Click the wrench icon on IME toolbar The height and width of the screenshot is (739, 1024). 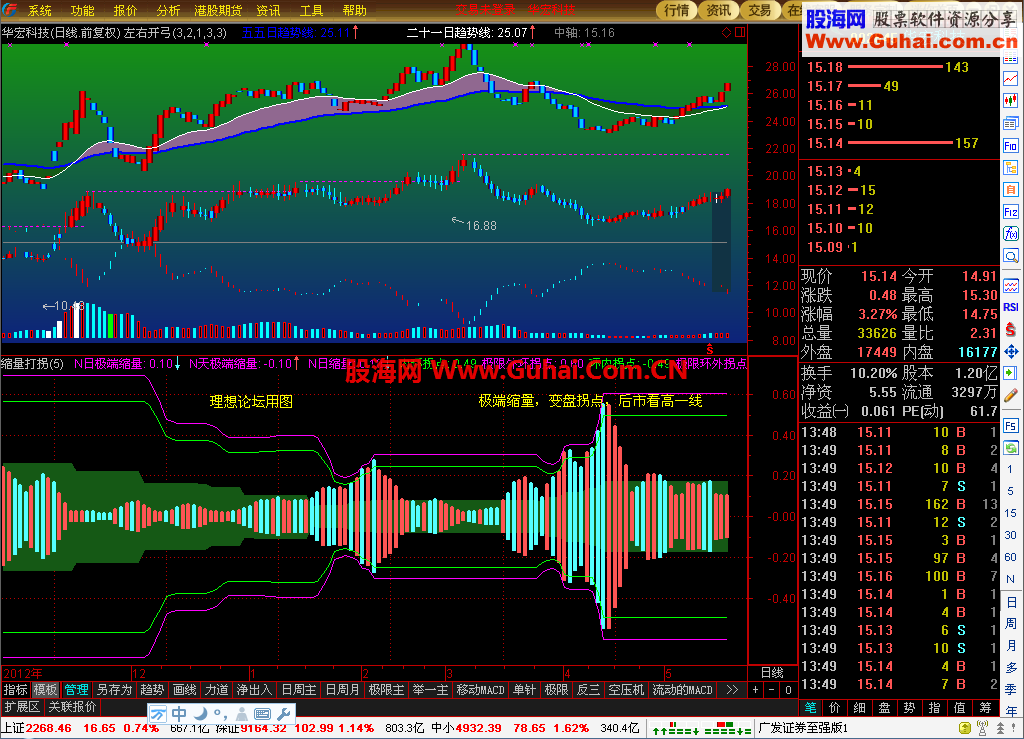(x=284, y=714)
